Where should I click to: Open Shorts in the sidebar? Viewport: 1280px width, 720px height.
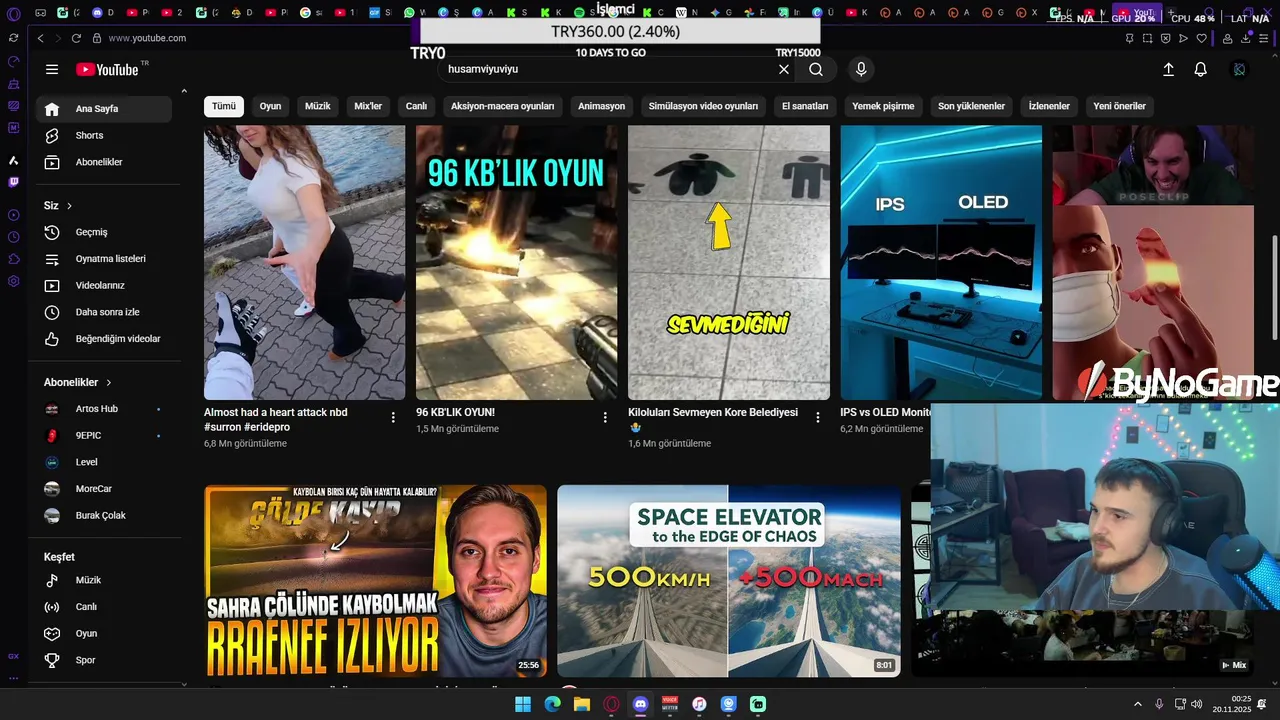[x=104, y=135]
